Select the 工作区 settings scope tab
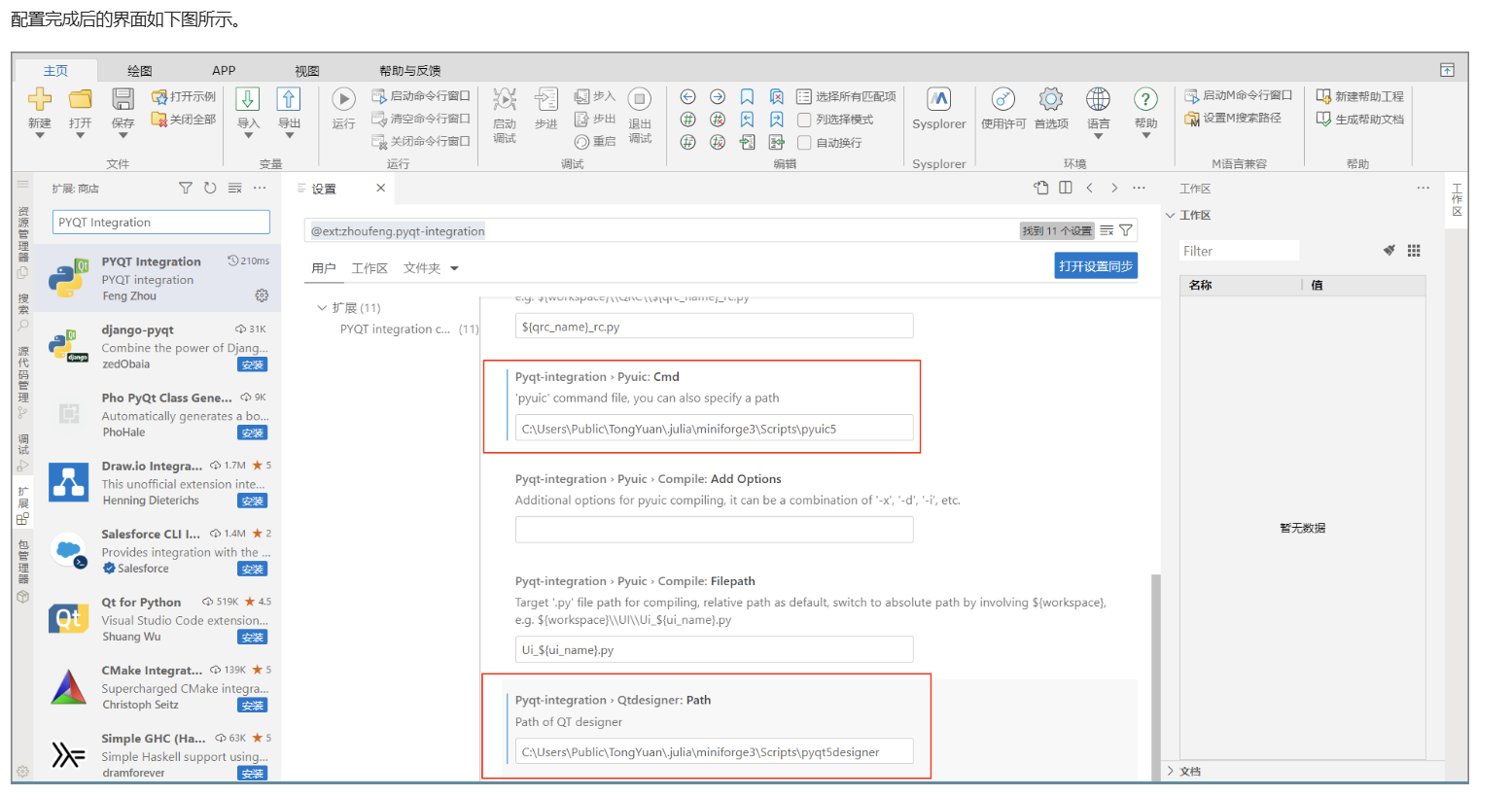 369,268
